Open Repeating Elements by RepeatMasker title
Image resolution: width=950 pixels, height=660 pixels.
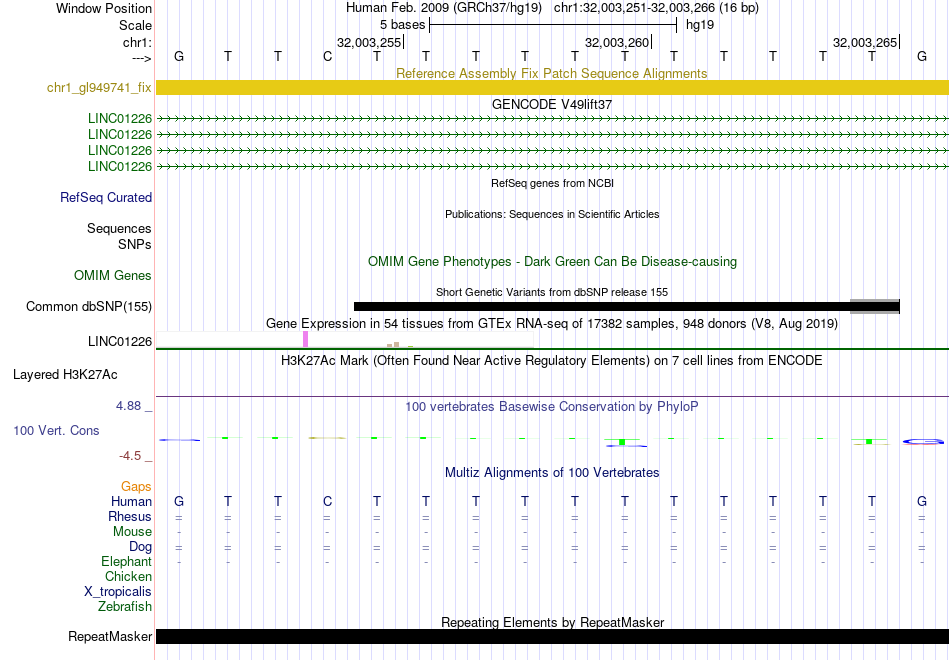[x=553, y=622]
